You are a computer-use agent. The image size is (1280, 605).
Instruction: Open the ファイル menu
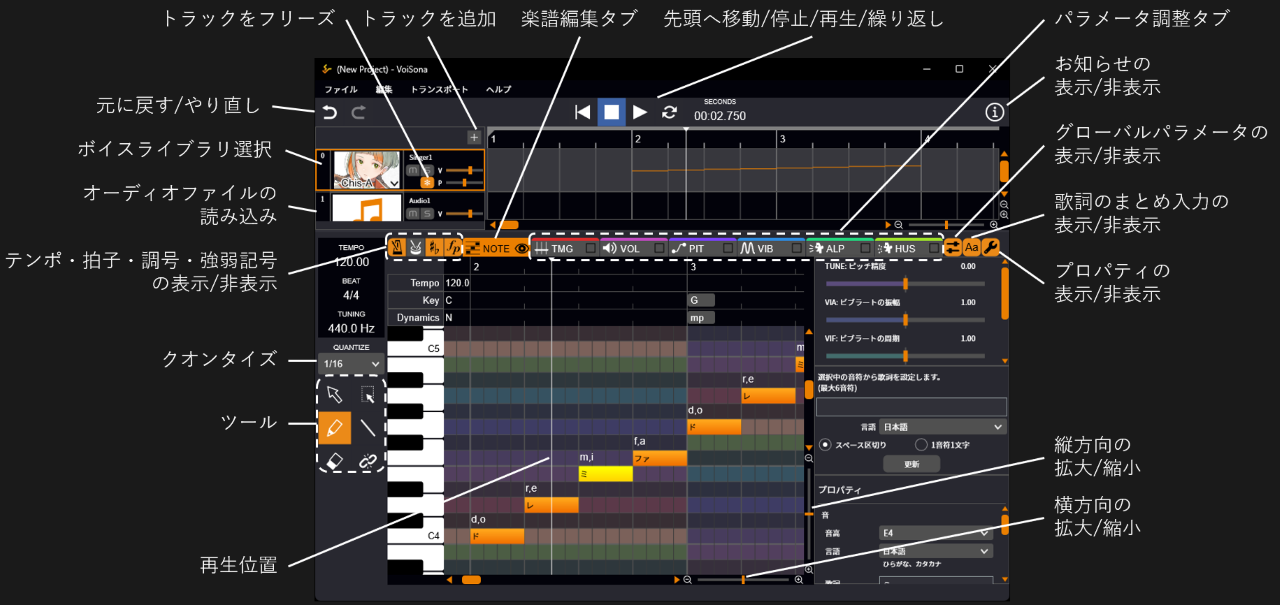pyautogui.click(x=340, y=90)
